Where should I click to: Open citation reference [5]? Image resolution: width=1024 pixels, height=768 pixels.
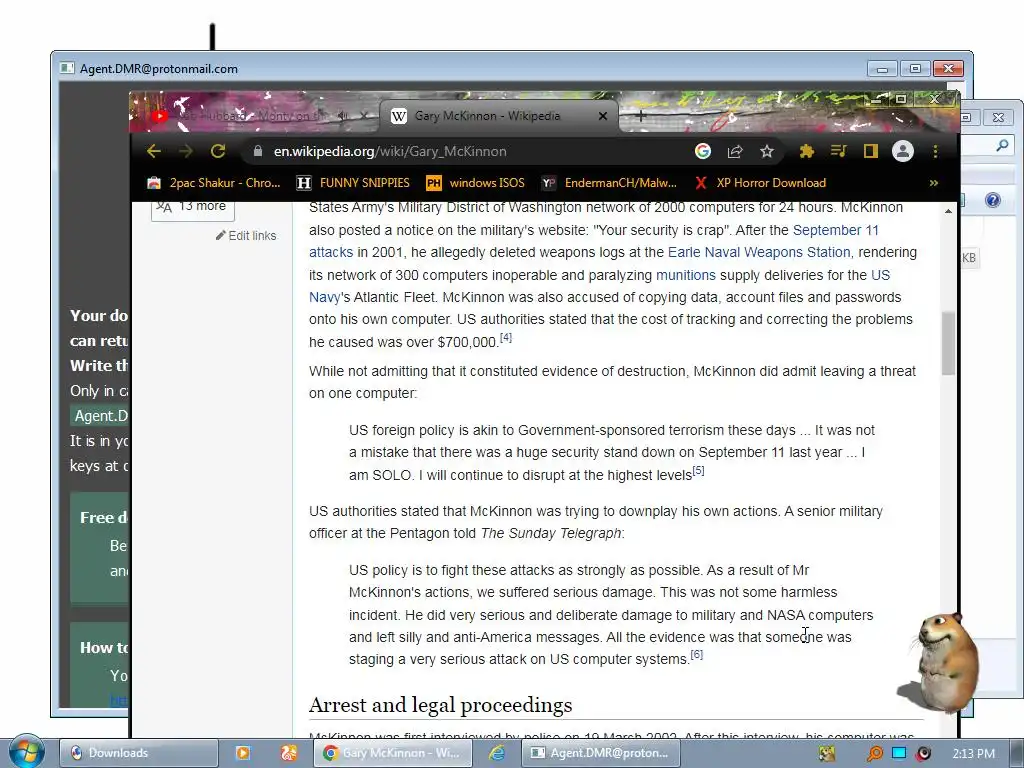[x=698, y=470]
